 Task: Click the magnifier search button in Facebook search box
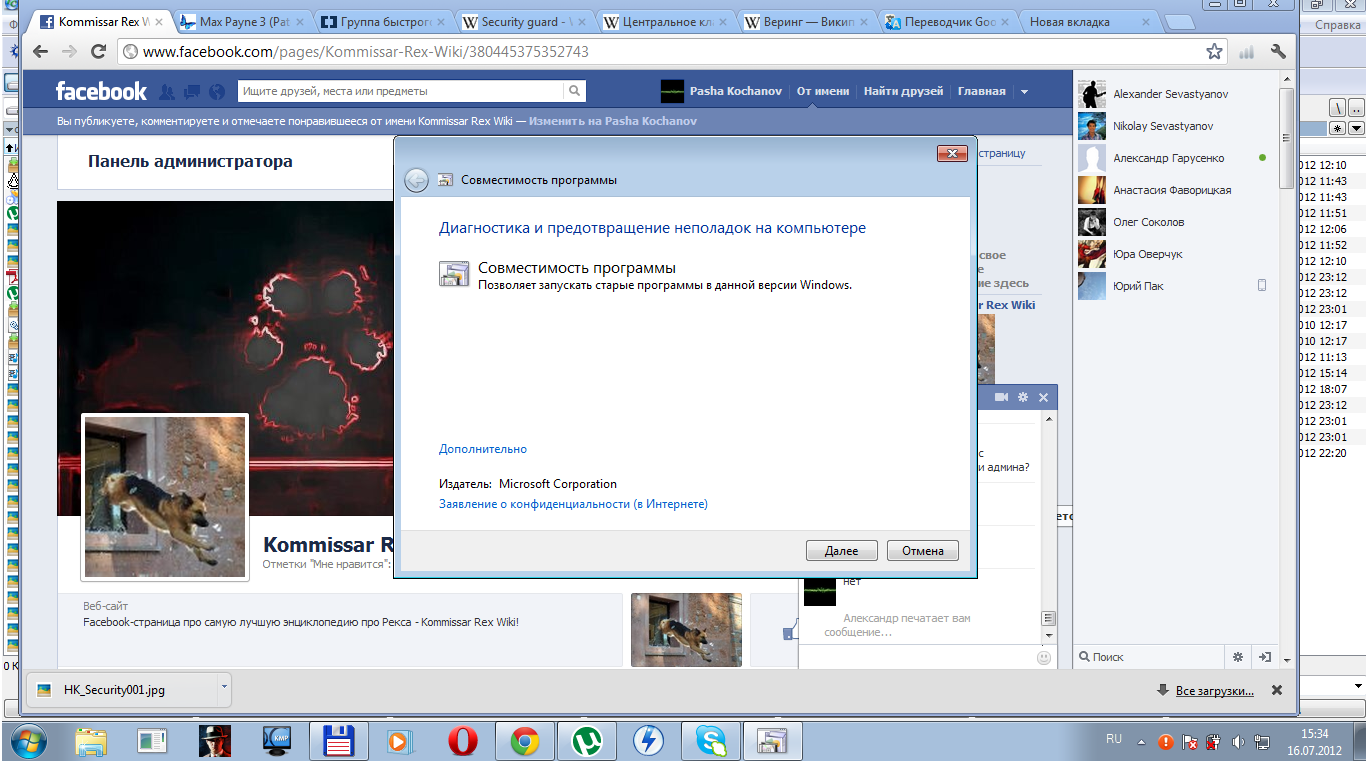(574, 91)
